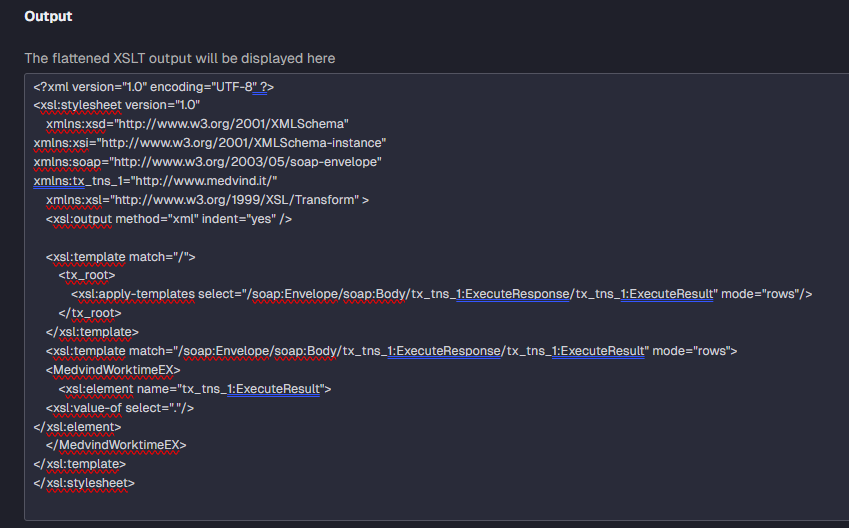This screenshot has width=849, height=528.
Task: Click the first </xsl:template> closing tag
Action: (x=93, y=332)
